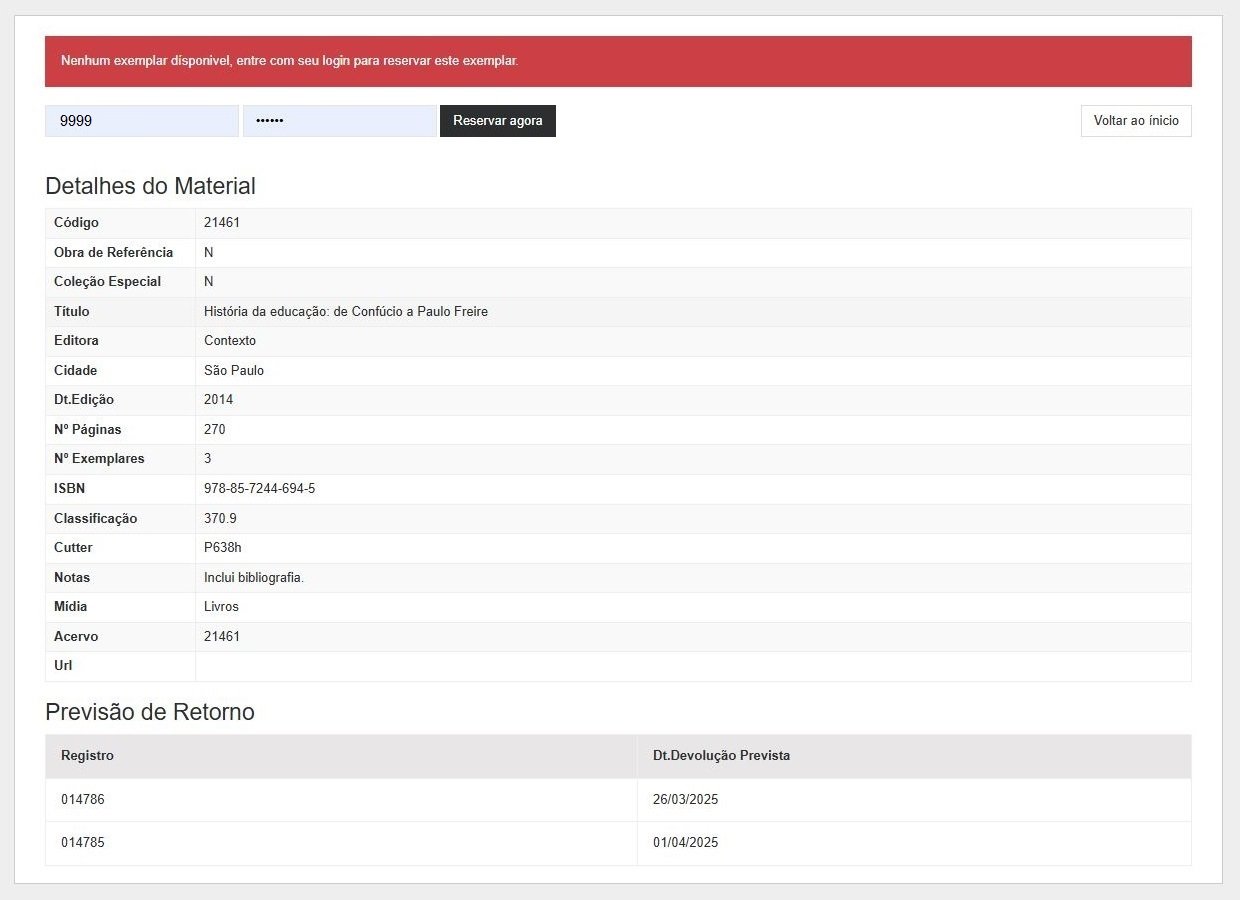Screen dimensions: 1240x900
Task: Click the red no-copies-available alert banner
Action: point(618,61)
